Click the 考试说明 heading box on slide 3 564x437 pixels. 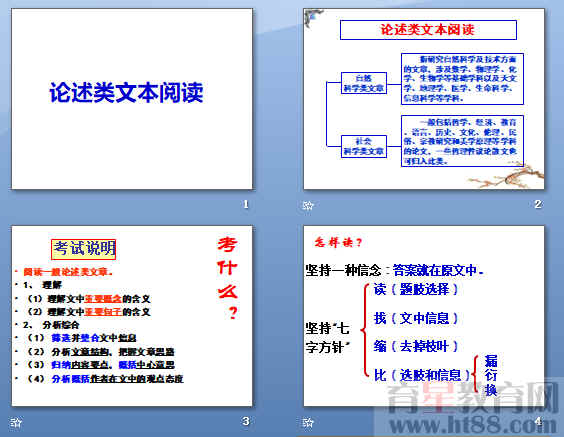pos(83,249)
